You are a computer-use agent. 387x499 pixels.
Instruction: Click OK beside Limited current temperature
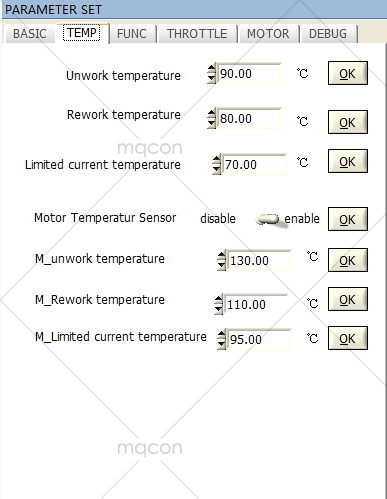click(x=348, y=161)
